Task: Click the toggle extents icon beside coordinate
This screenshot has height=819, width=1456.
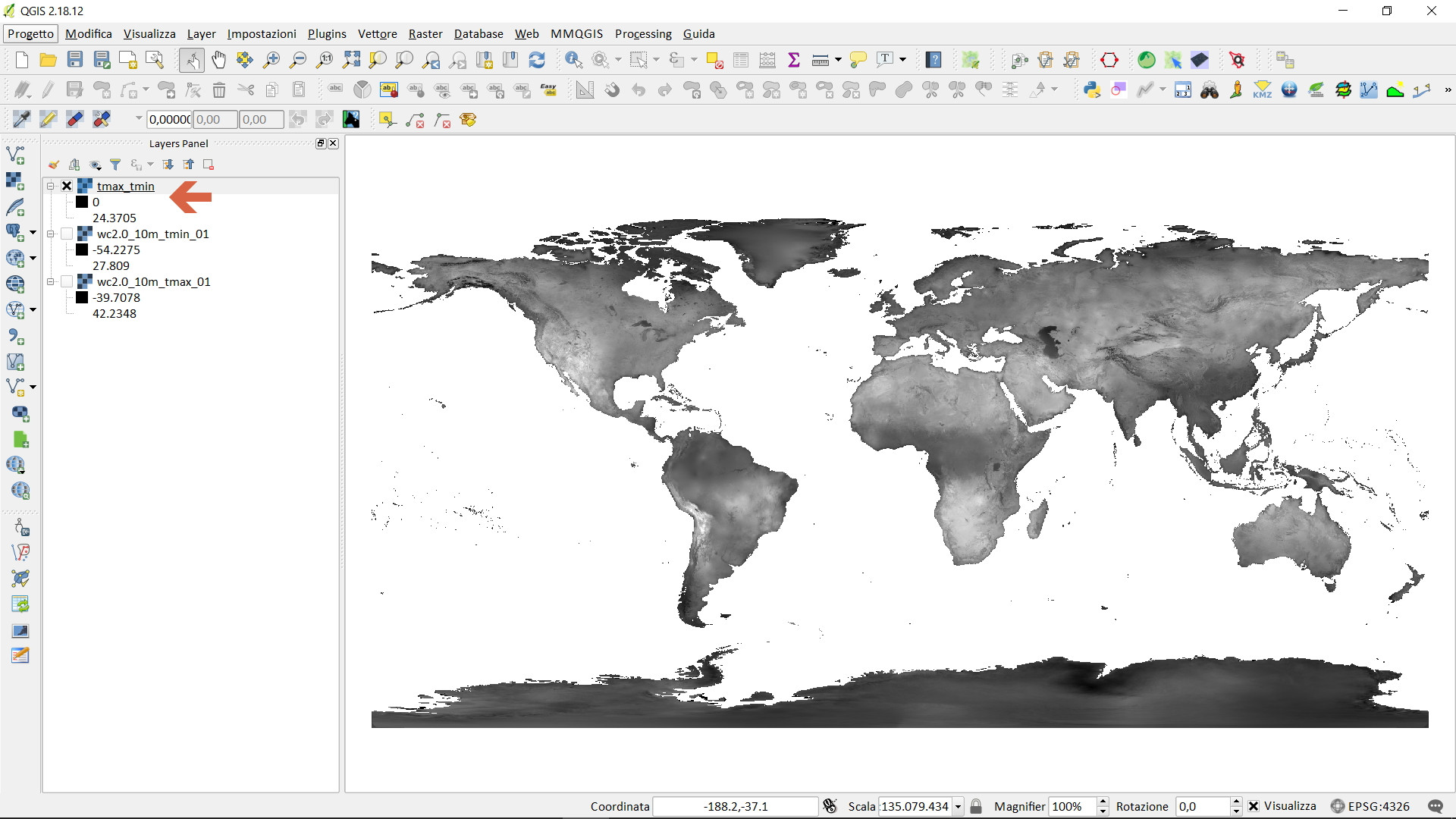Action: [830, 806]
